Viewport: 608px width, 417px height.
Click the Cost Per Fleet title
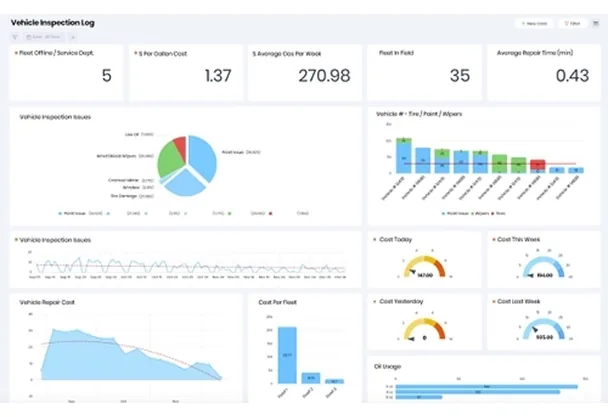278,302
